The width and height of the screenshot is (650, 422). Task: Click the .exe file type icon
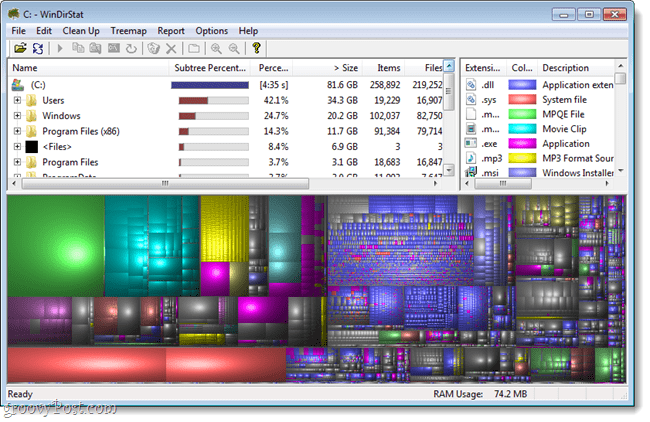point(471,143)
